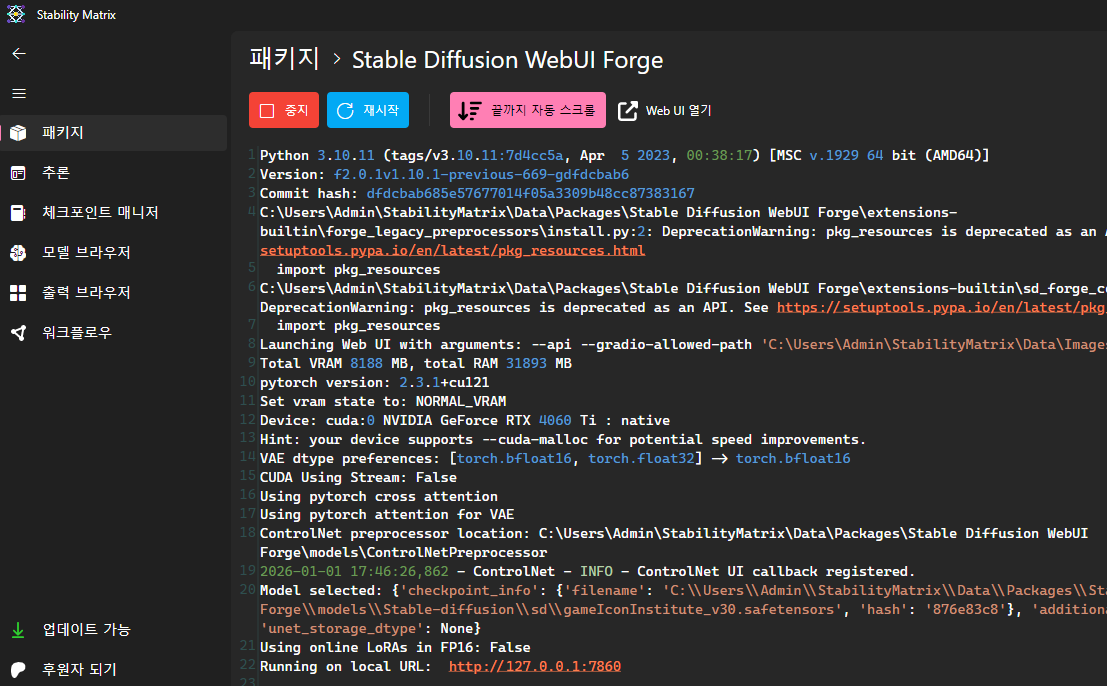
Task: Click 'pytorch version: 2.3.1+cu121' line
Action: (374, 383)
